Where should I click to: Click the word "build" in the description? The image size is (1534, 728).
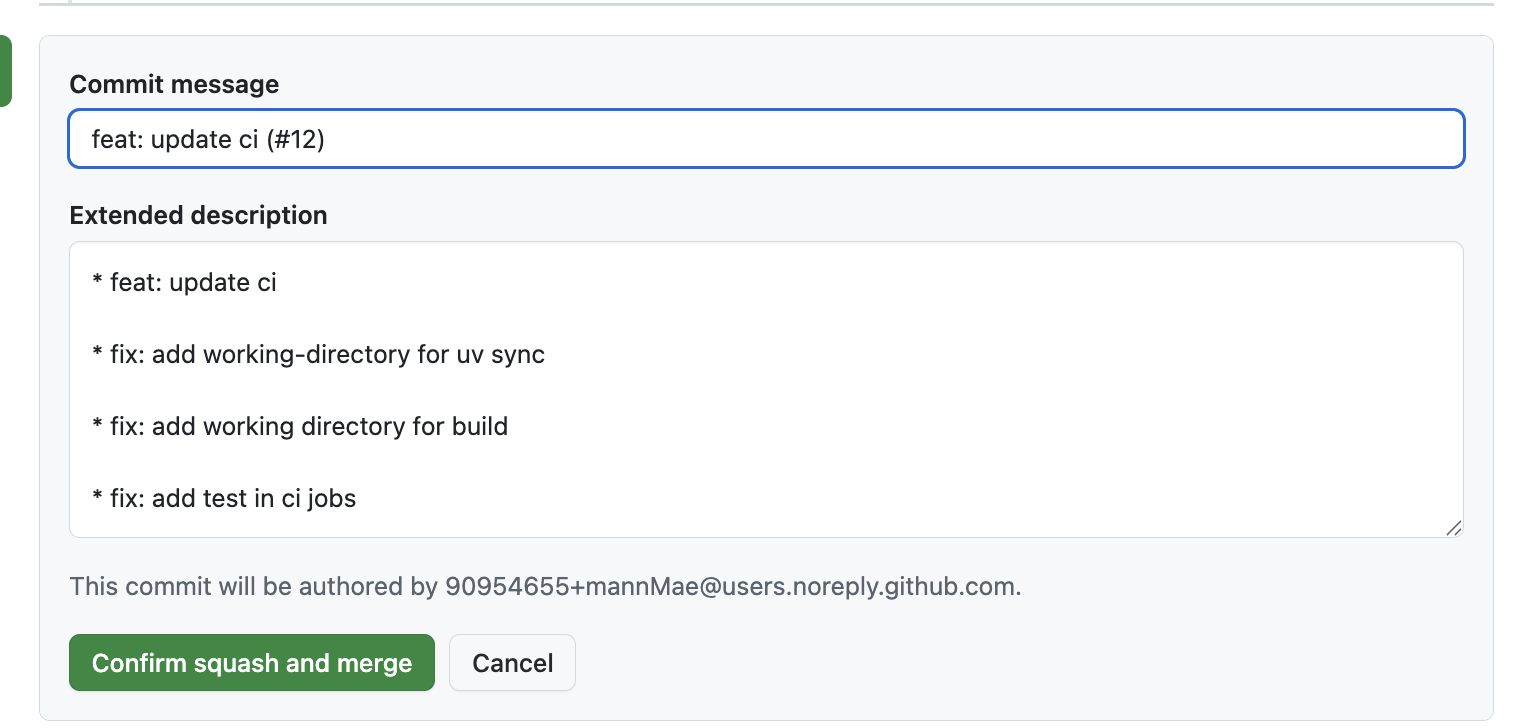pyautogui.click(x=479, y=427)
